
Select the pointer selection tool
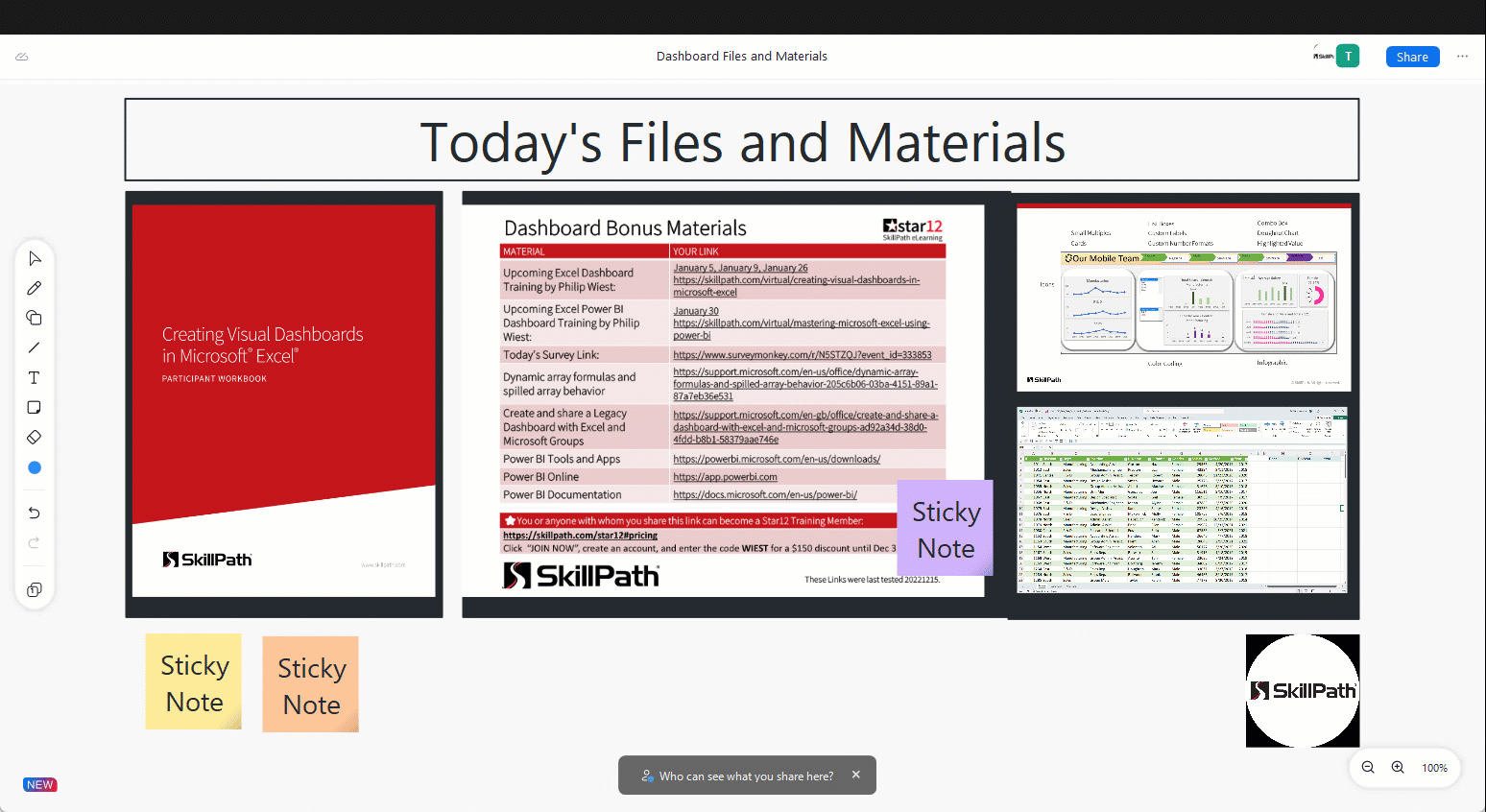pos(35,258)
